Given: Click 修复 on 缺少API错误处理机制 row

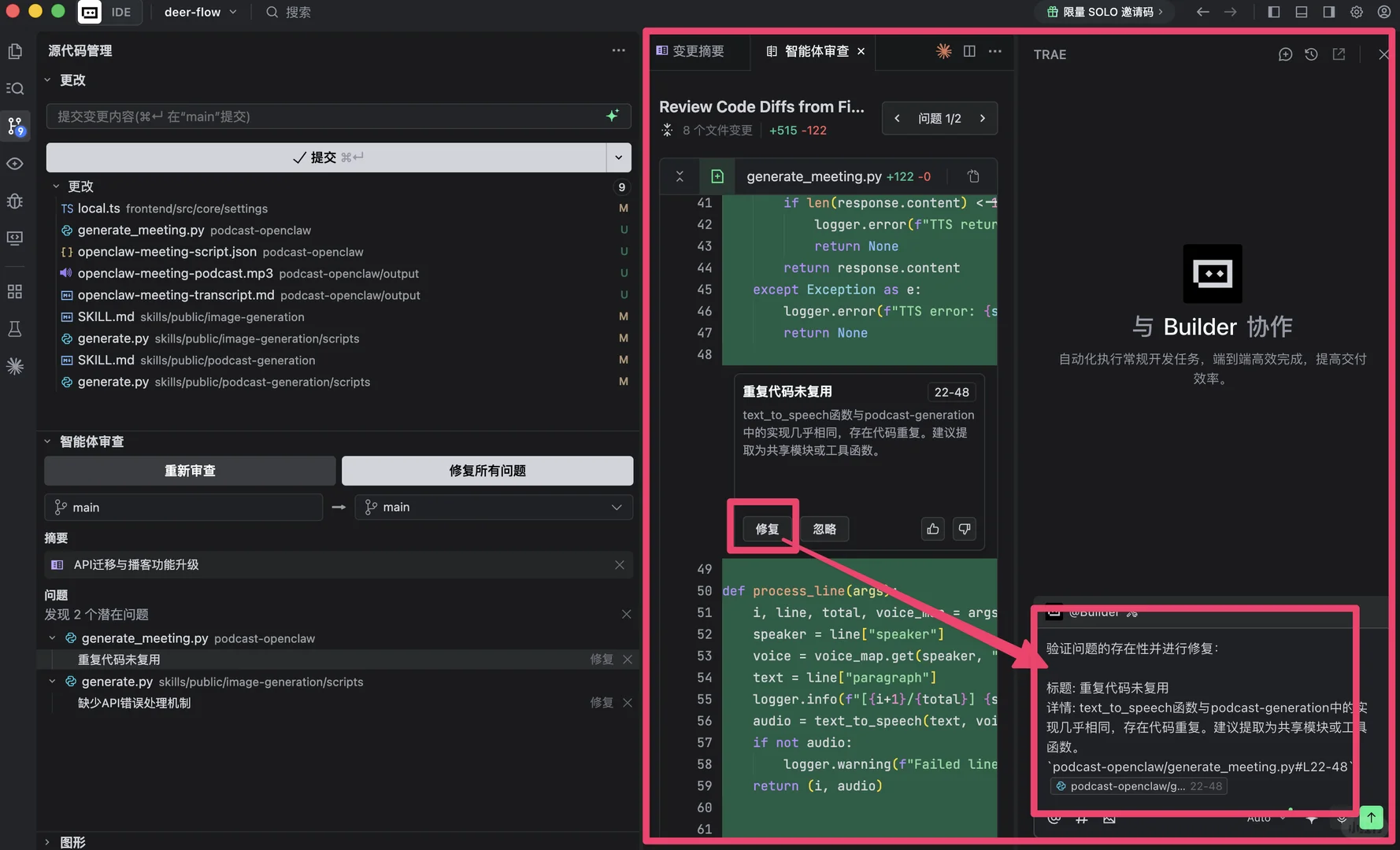Looking at the screenshot, I should 602,703.
